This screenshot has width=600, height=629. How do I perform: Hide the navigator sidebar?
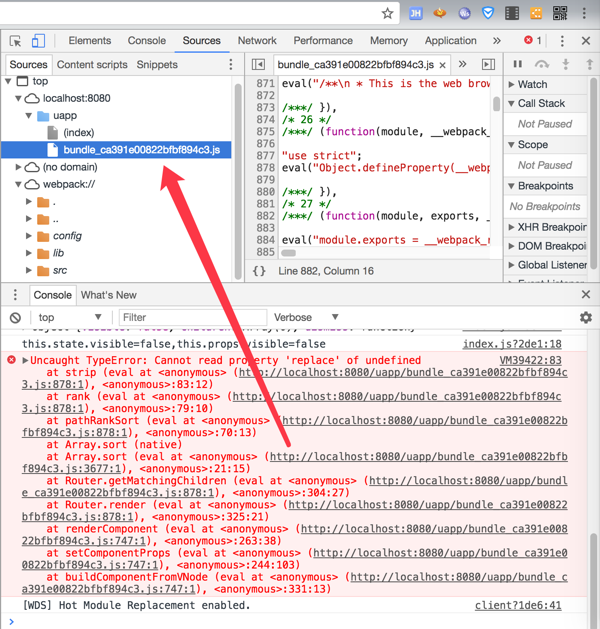pos(258,65)
